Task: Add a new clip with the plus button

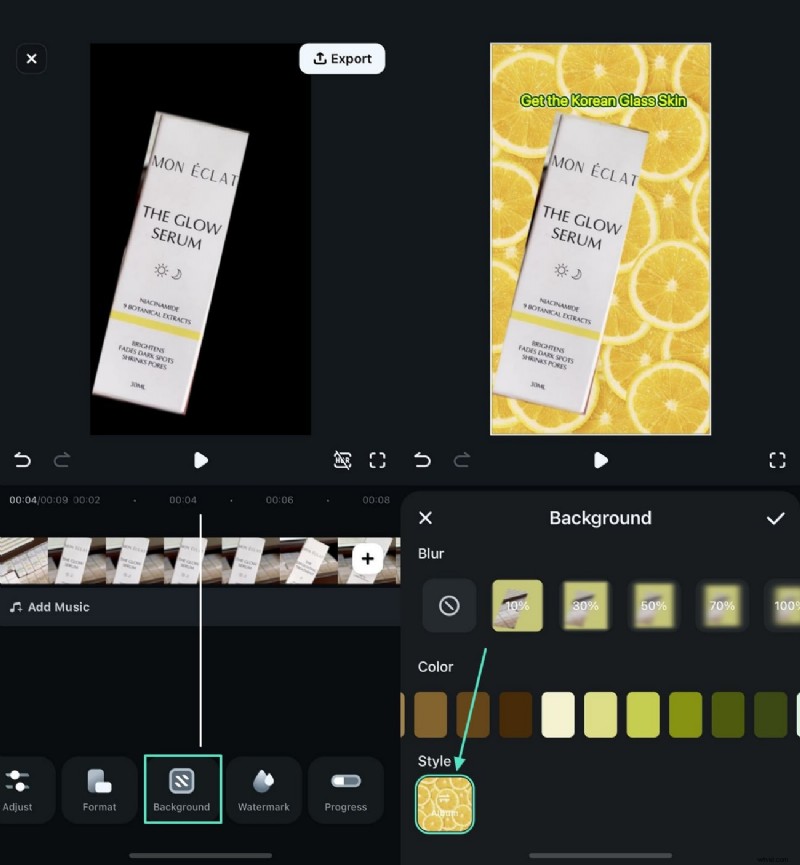Action: point(368,559)
